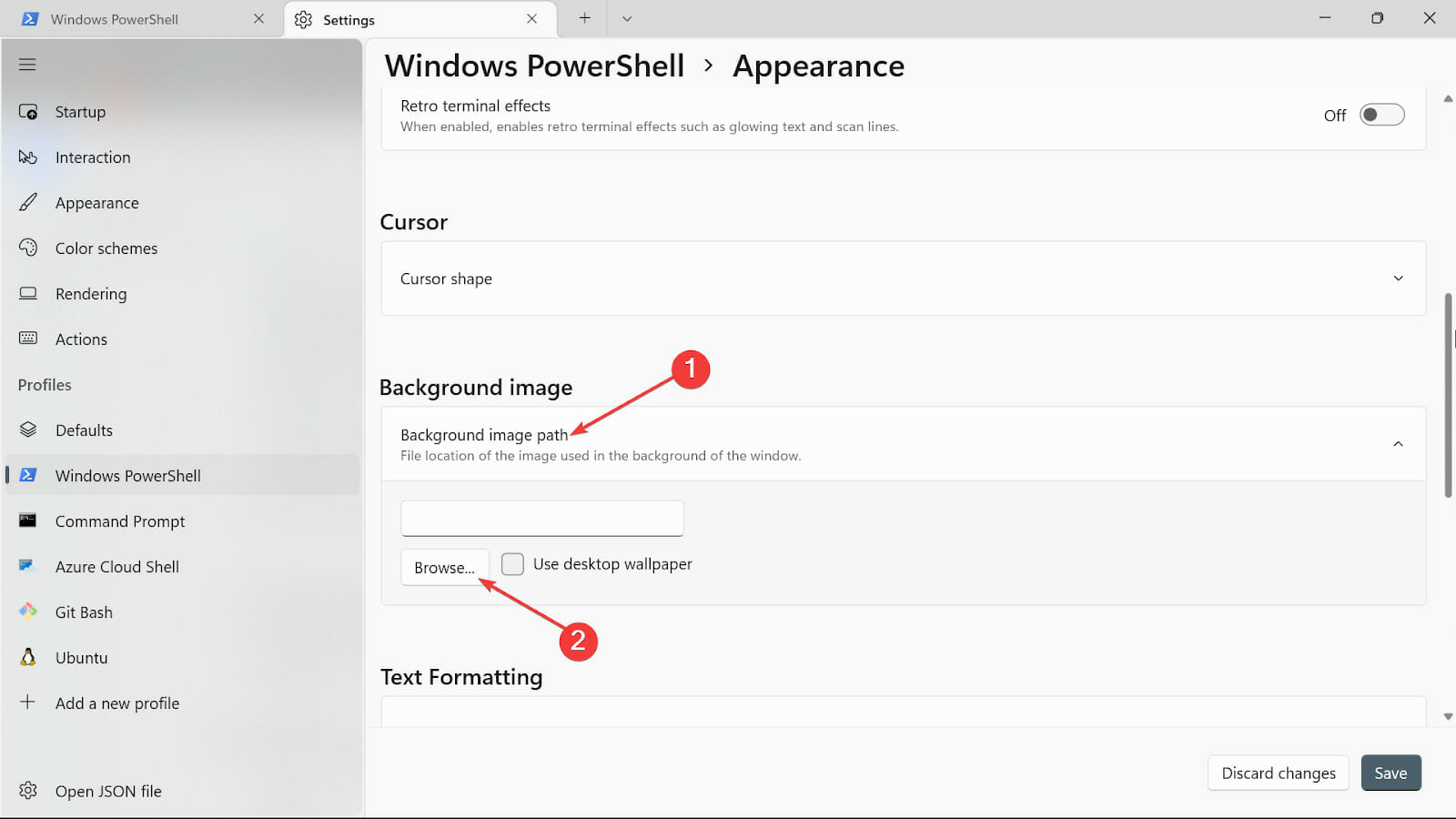
Task: Click the Color schemes palette icon
Action: 28,248
